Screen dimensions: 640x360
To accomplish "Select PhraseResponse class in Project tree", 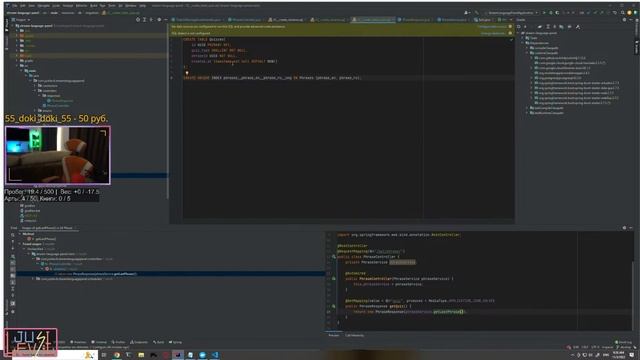I will coord(61,100).
